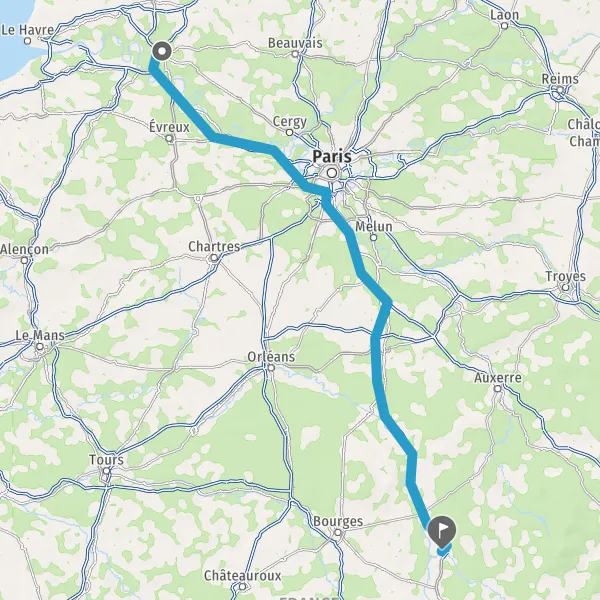Select the Paris map label
Screen dimensions: 600x600
point(332,157)
